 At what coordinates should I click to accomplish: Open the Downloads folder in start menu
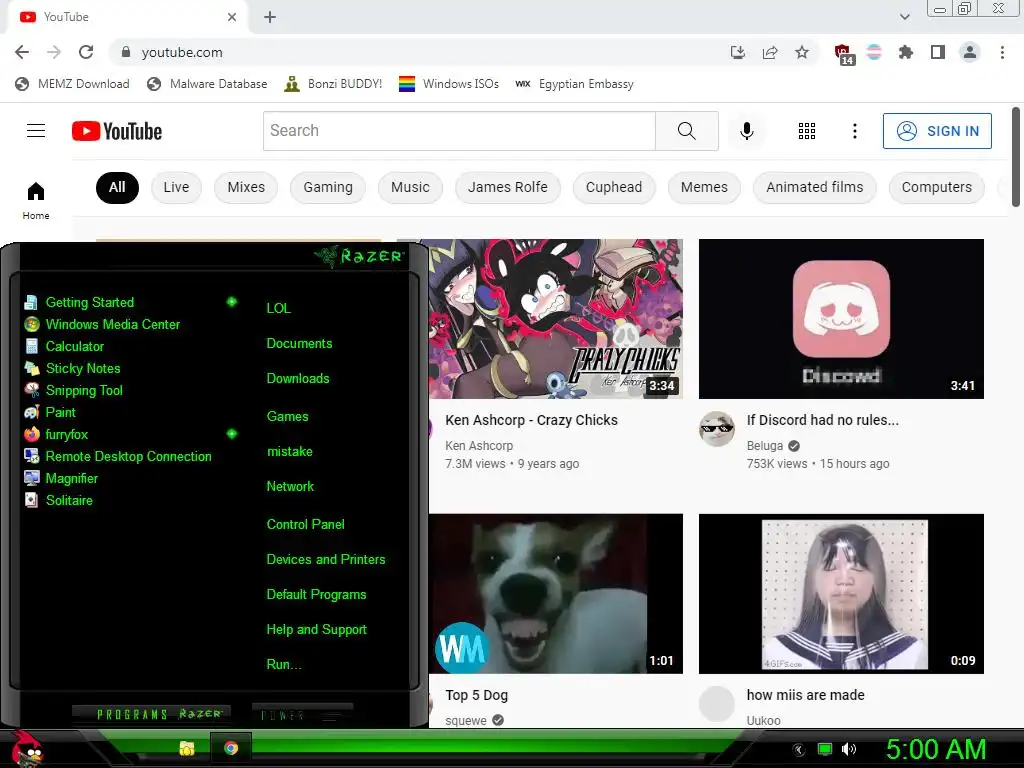coord(298,378)
